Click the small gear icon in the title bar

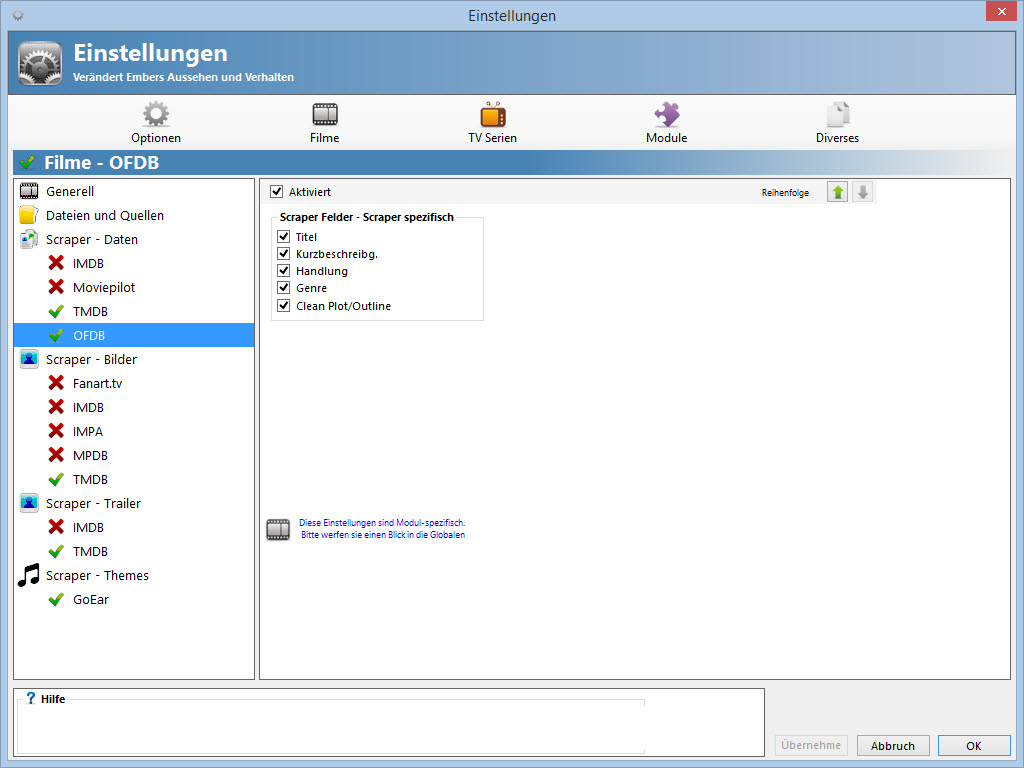coord(18,15)
